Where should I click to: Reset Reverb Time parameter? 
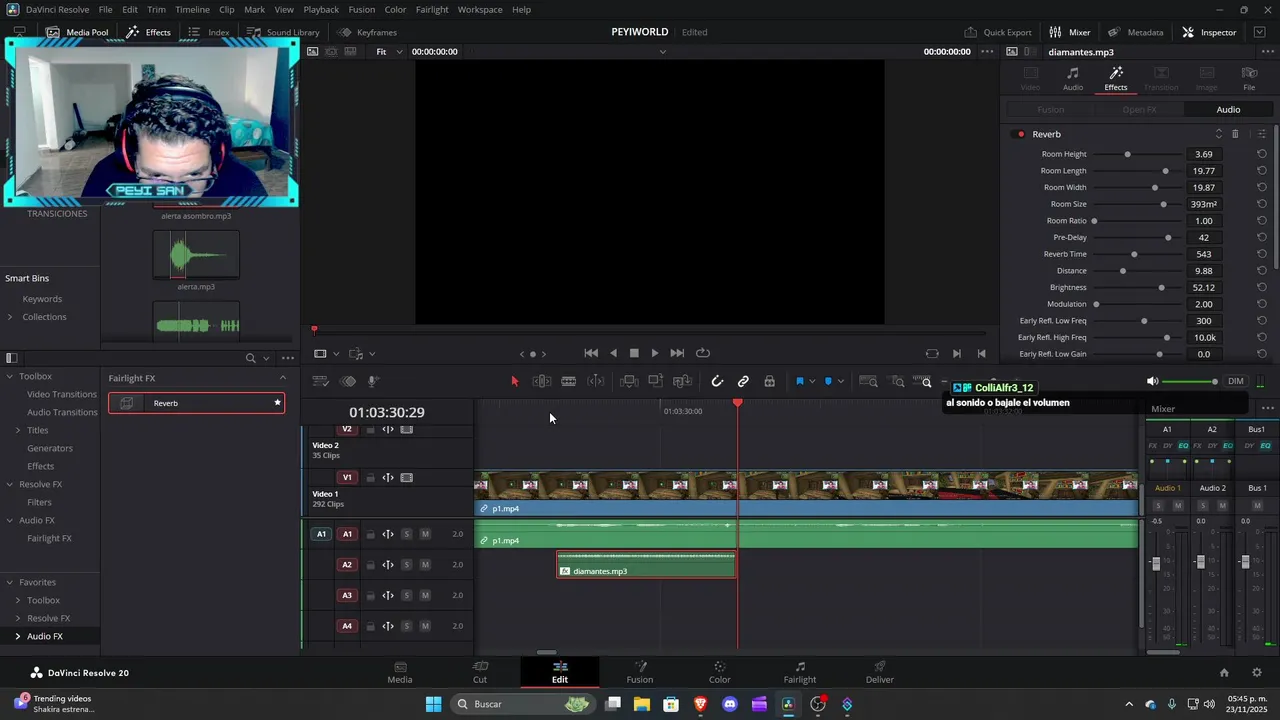(x=1262, y=254)
